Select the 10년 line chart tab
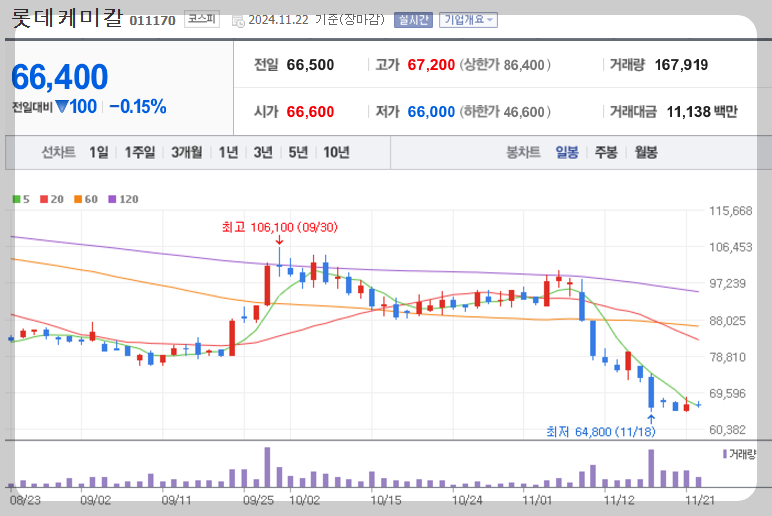Screen dimensions: 772x516 coord(336,153)
